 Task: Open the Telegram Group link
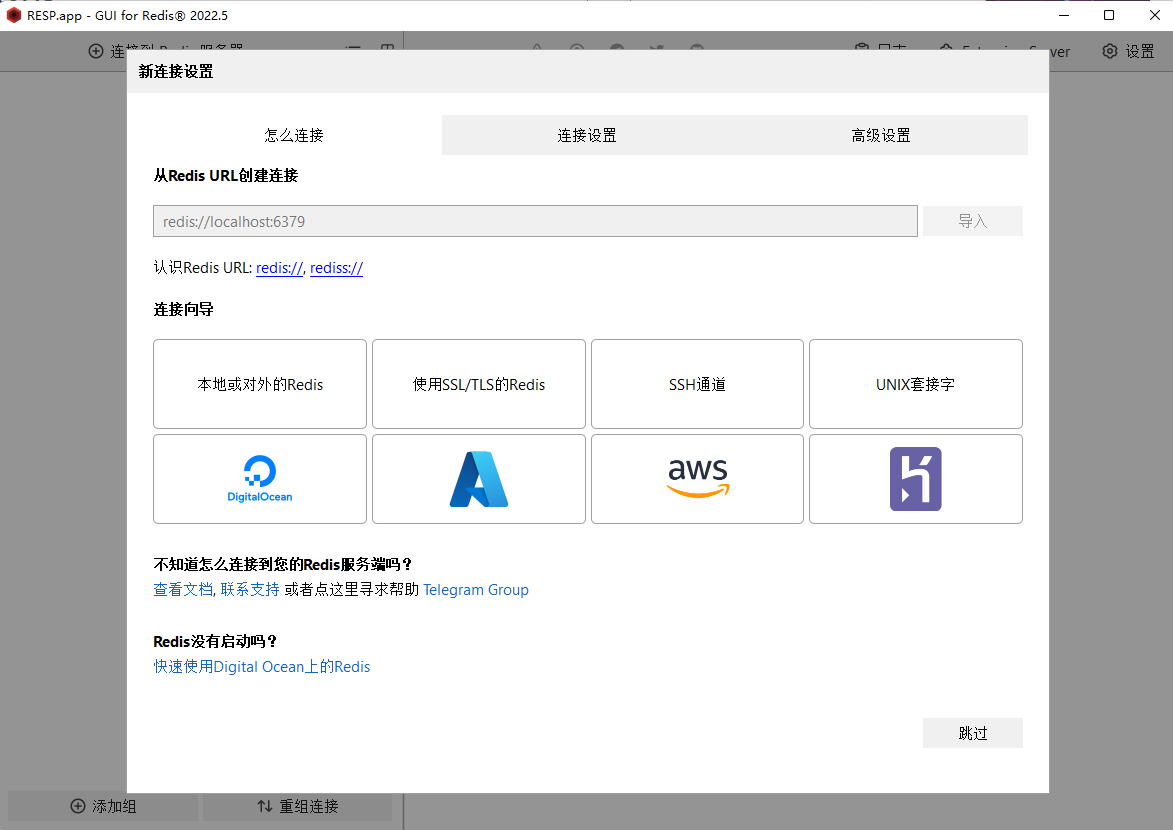click(x=476, y=590)
